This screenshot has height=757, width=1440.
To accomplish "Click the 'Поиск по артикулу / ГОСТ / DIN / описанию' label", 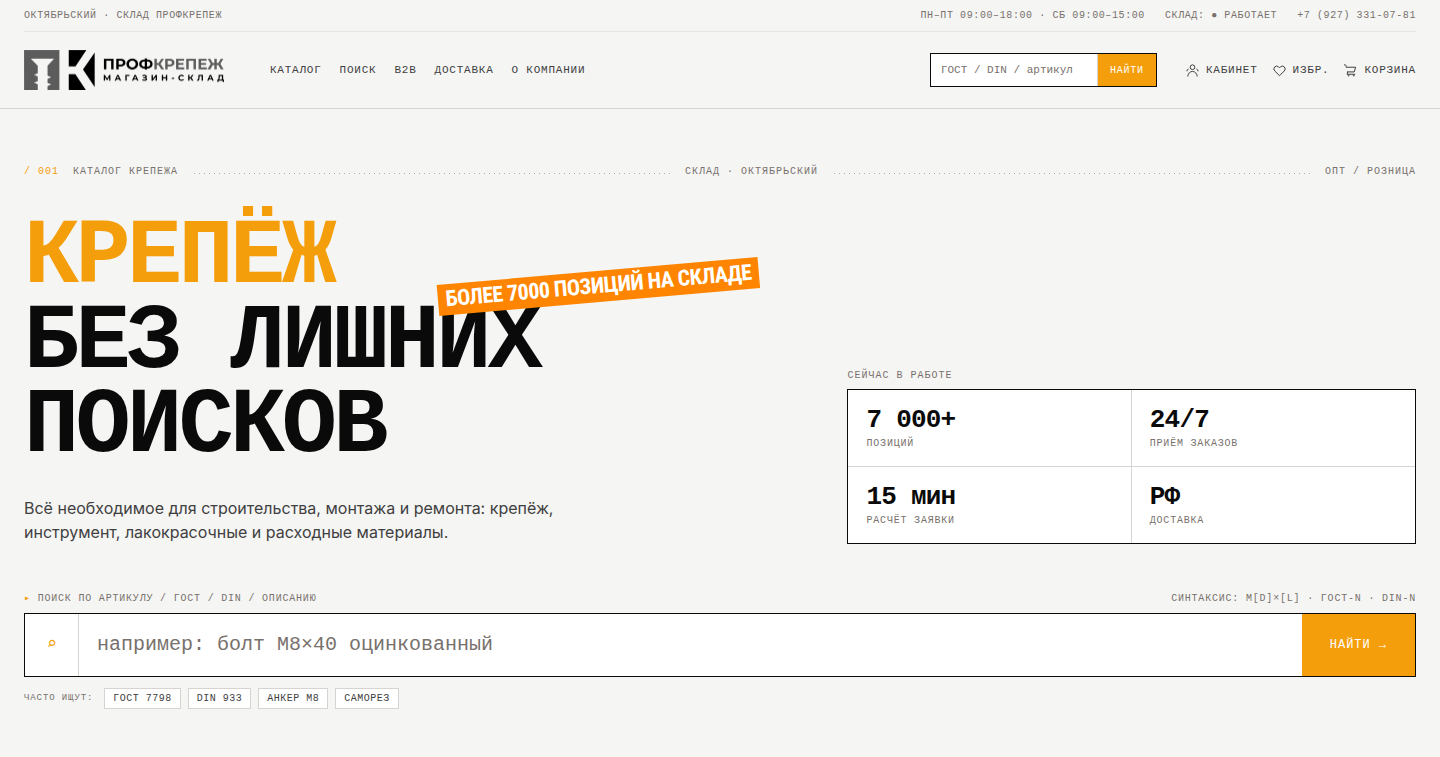I will click(x=177, y=598).
